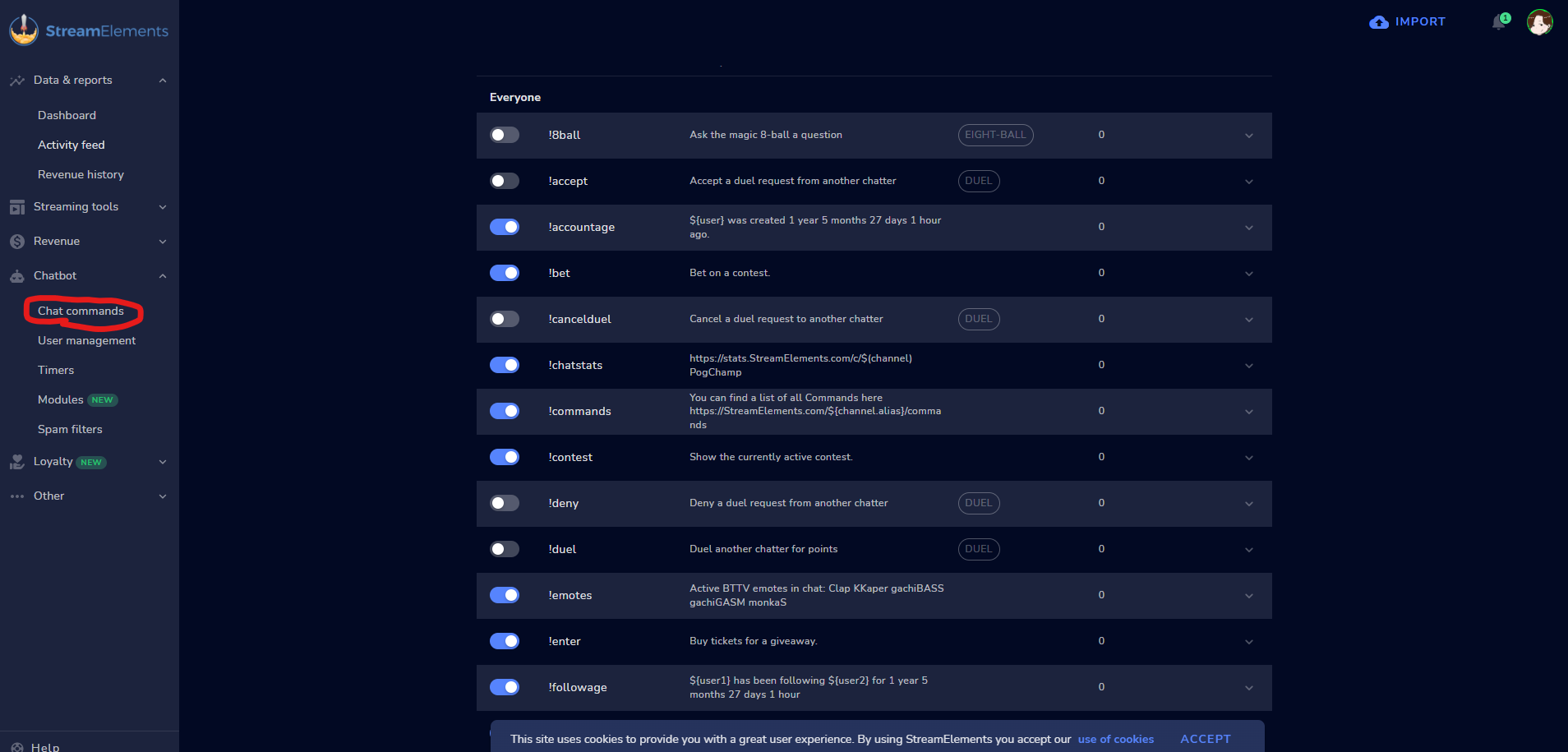Click the StreamElements logo icon

[24, 30]
